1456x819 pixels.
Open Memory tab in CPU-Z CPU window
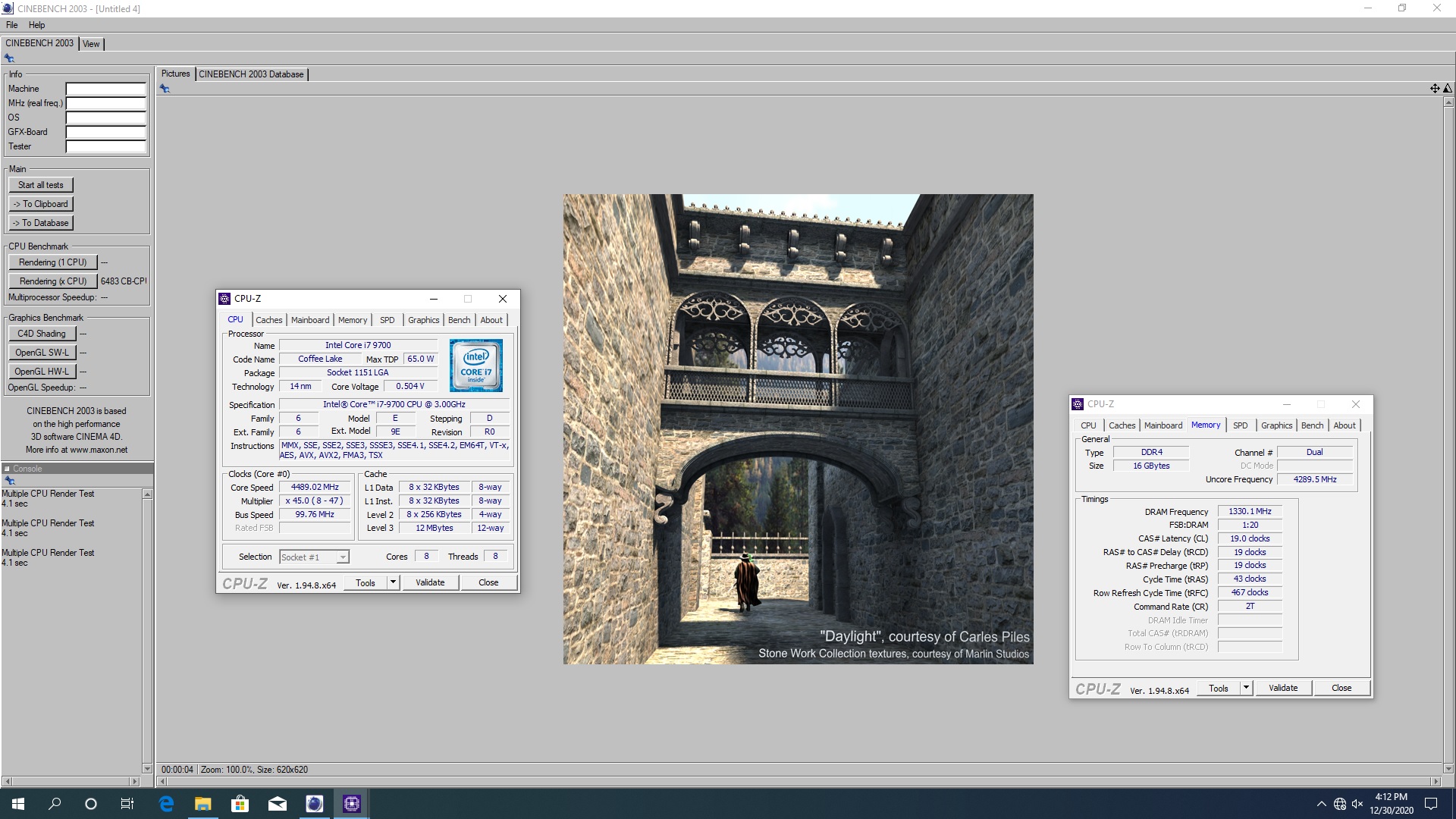click(x=353, y=320)
